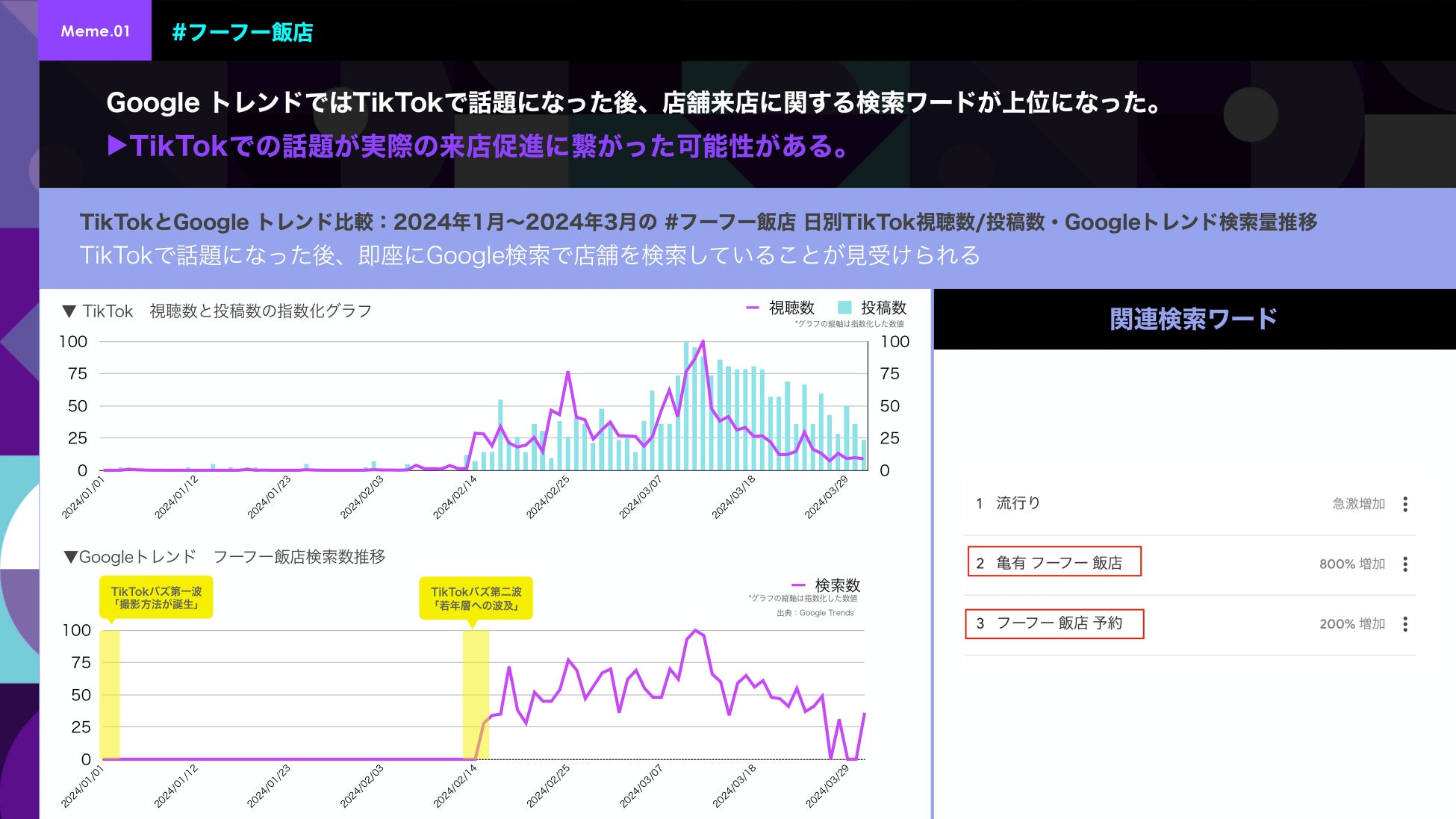Open the three-dot menu for フーフー 飯店 予約
Screen dimensions: 1456x819
pyautogui.click(x=1405, y=624)
